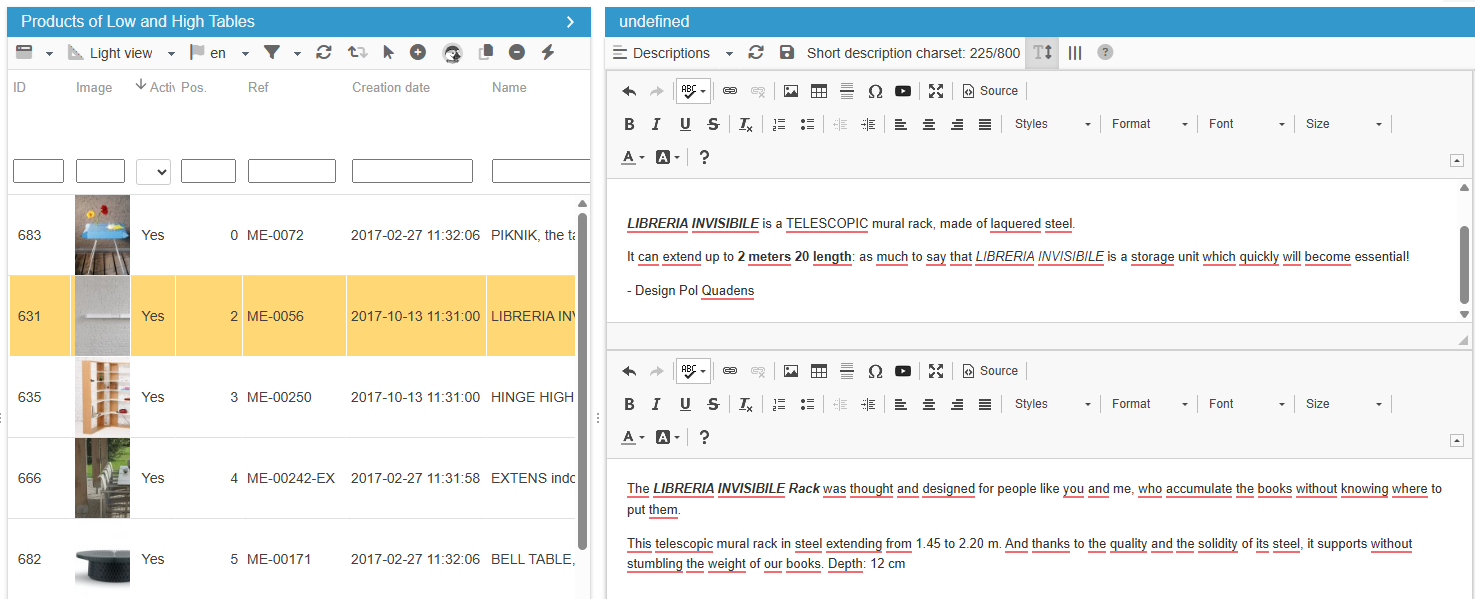Remove formatting in short description editor
The image size is (1475, 599).
click(x=746, y=125)
